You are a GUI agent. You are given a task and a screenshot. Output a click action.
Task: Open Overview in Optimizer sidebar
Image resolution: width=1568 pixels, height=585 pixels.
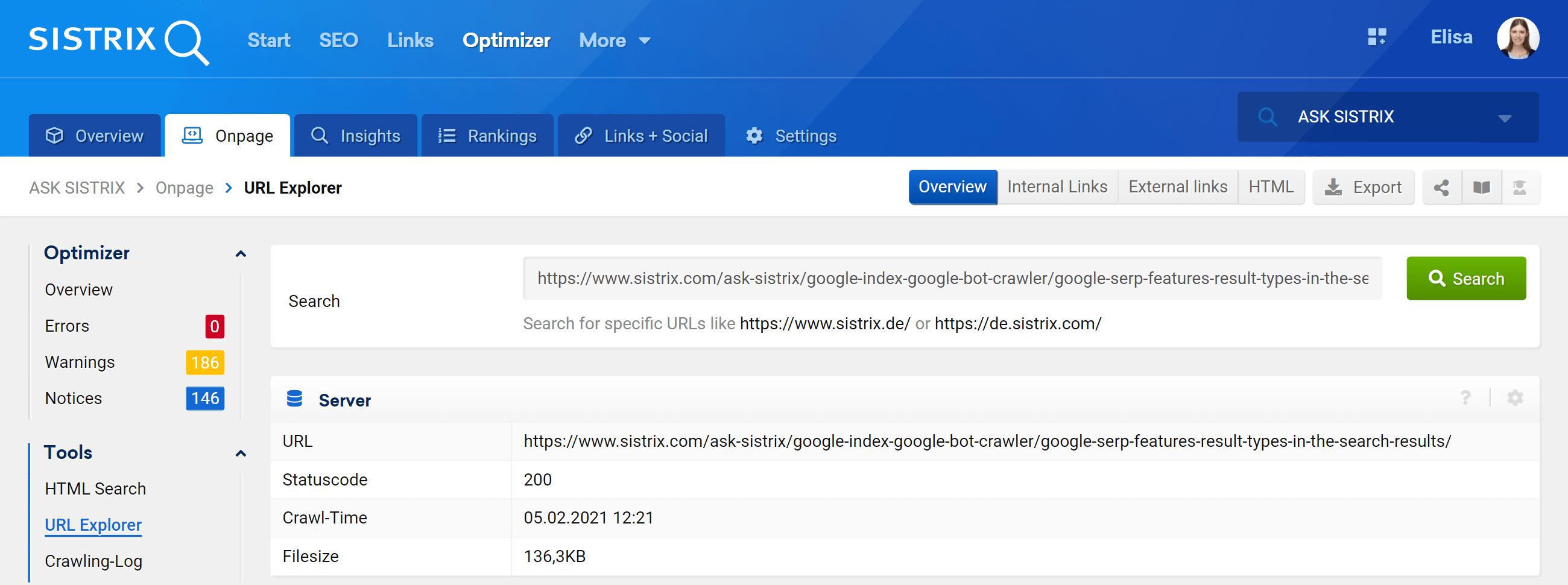coord(78,289)
